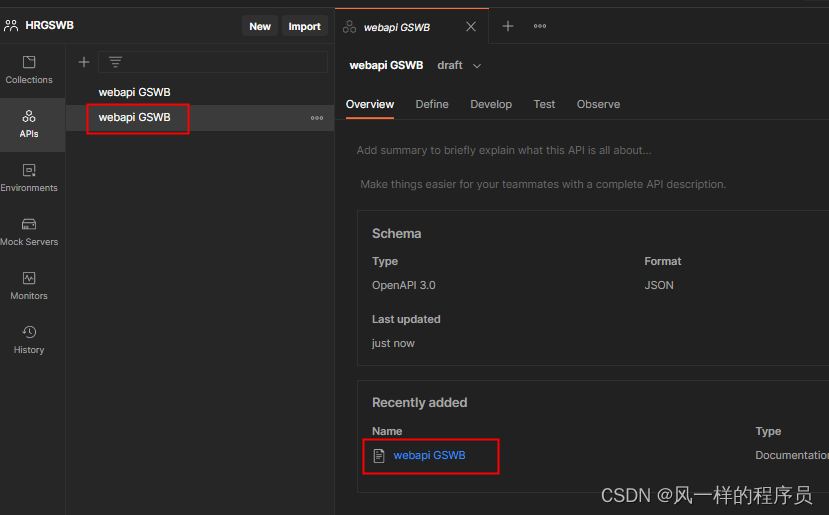Click the Add summary text field

point(504,150)
